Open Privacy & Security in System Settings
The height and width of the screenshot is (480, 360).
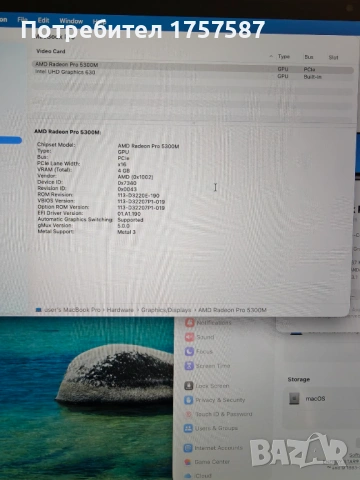point(215,400)
